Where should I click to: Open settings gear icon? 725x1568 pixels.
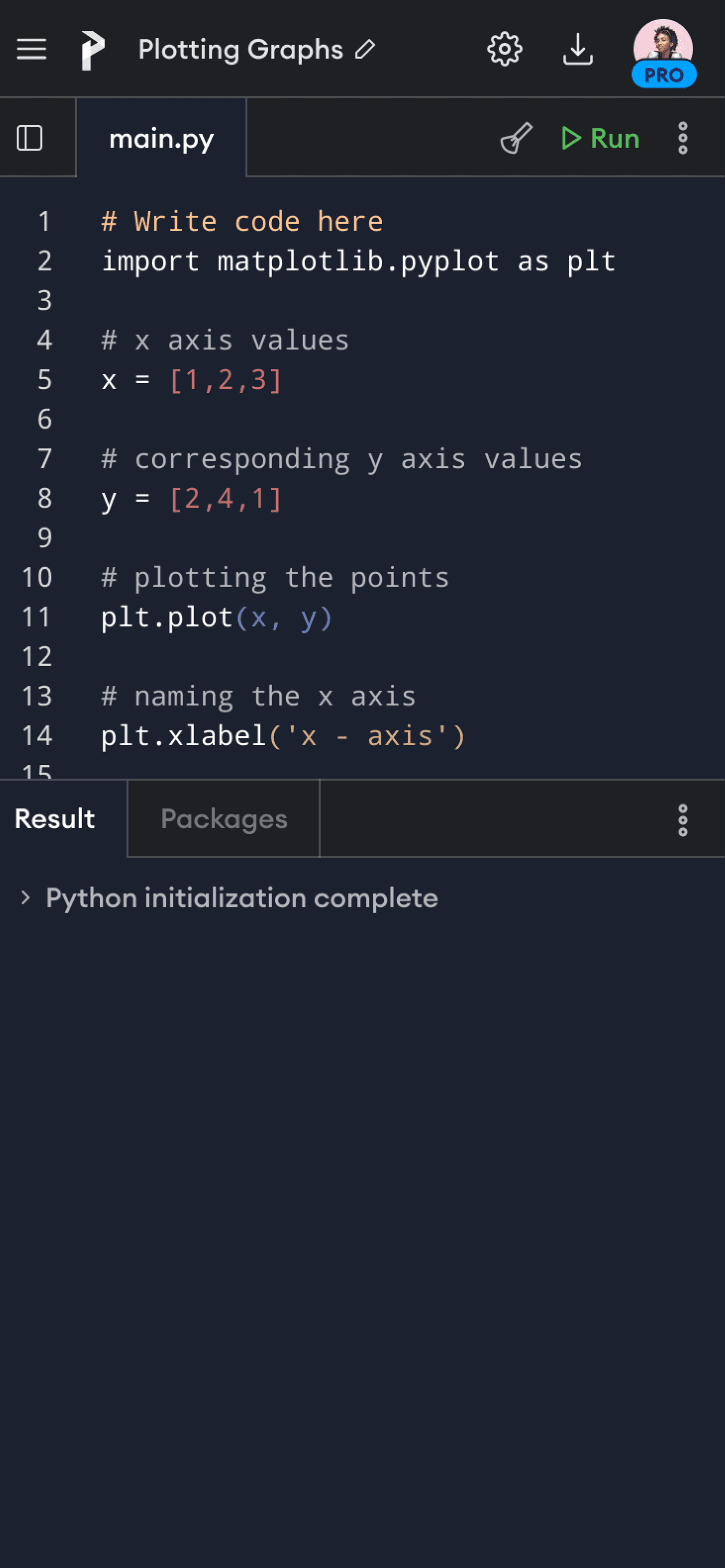click(x=504, y=49)
